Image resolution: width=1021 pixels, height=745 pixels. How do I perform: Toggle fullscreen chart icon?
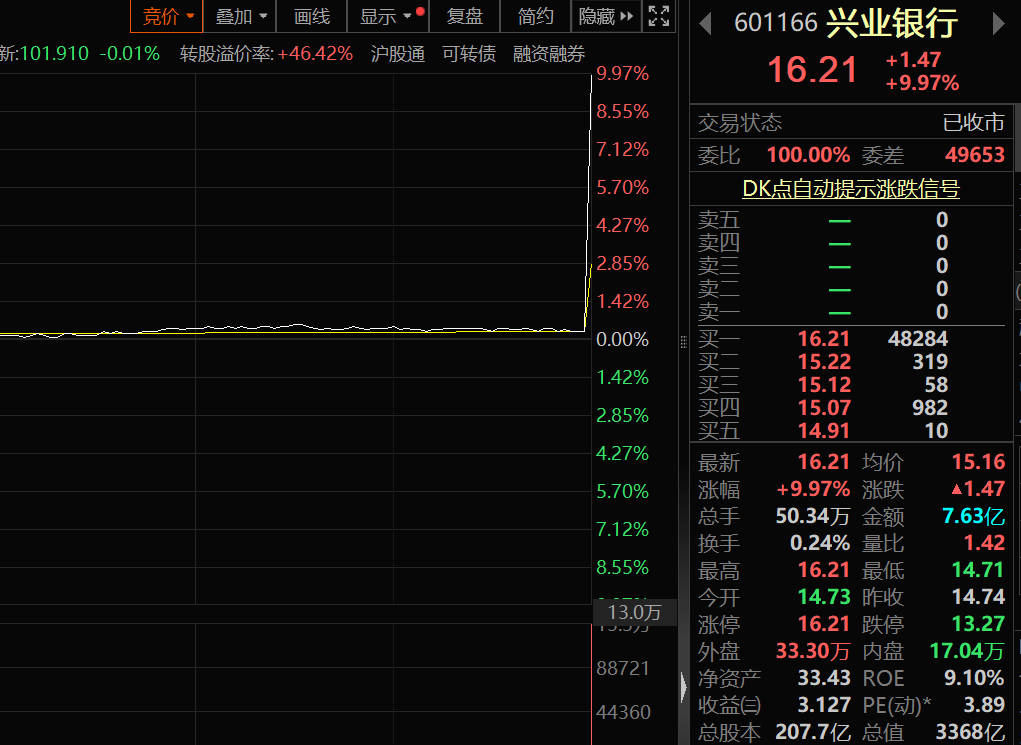point(659,16)
